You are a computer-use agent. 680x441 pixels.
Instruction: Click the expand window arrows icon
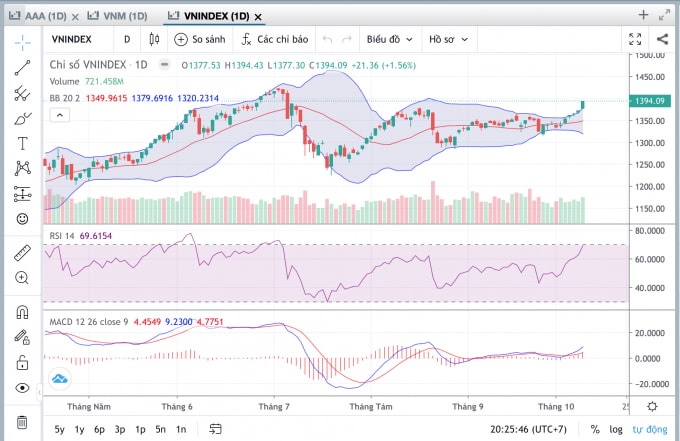(664, 15)
